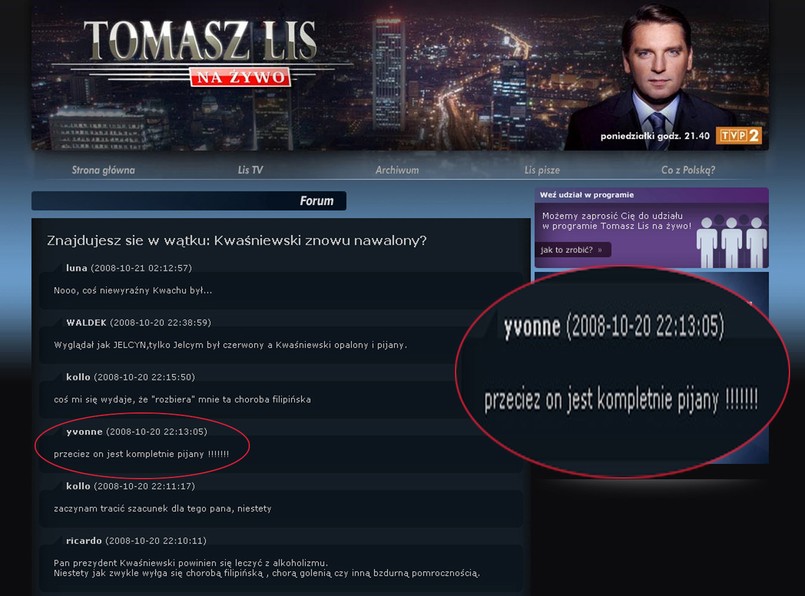
Task: Select Lis pisze in navigation
Action: (x=542, y=170)
